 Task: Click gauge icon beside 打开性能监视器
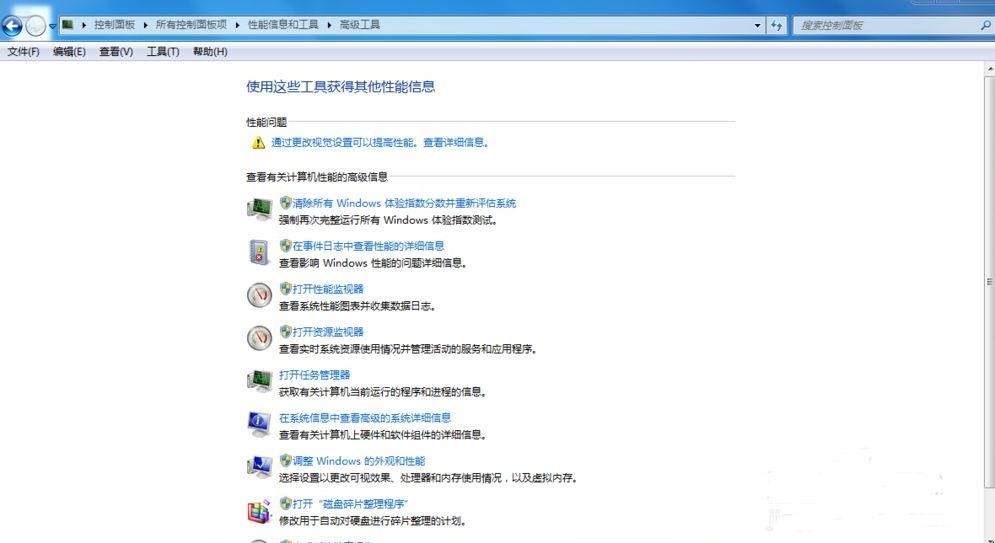[x=260, y=295]
